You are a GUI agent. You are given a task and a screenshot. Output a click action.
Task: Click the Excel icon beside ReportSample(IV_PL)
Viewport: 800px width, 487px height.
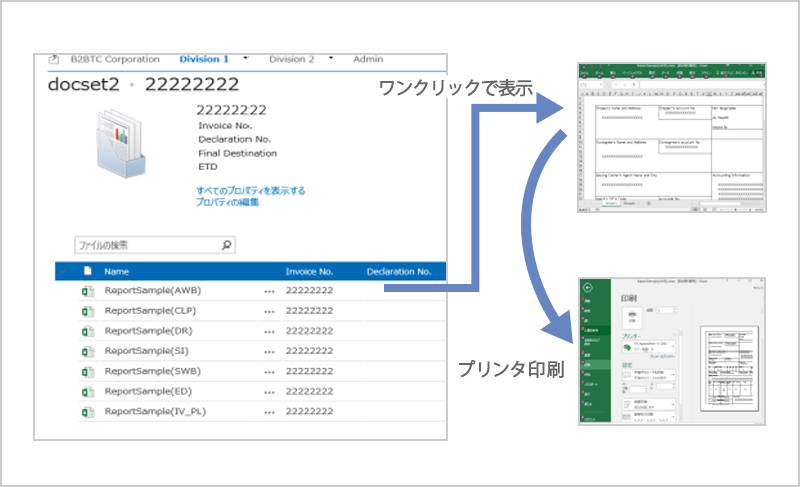(x=87, y=411)
